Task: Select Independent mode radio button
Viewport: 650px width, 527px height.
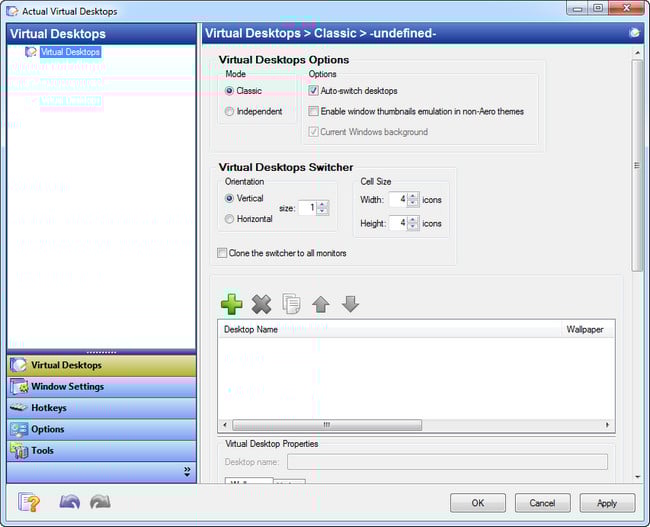Action: 230,111
